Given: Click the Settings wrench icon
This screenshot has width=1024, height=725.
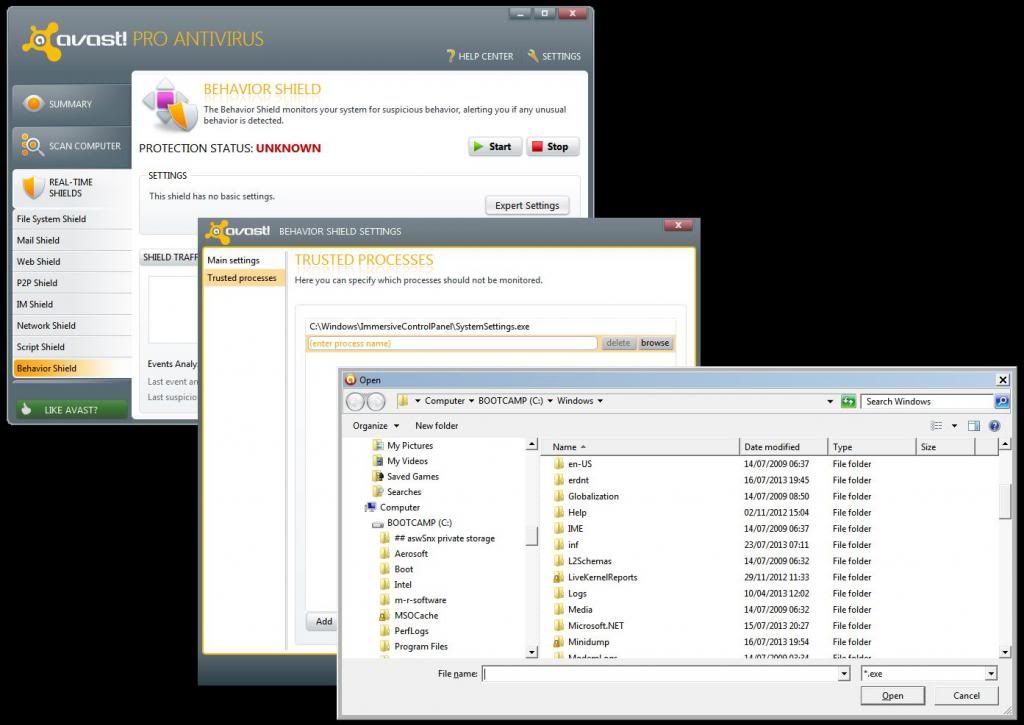Looking at the screenshot, I should click(533, 56).
